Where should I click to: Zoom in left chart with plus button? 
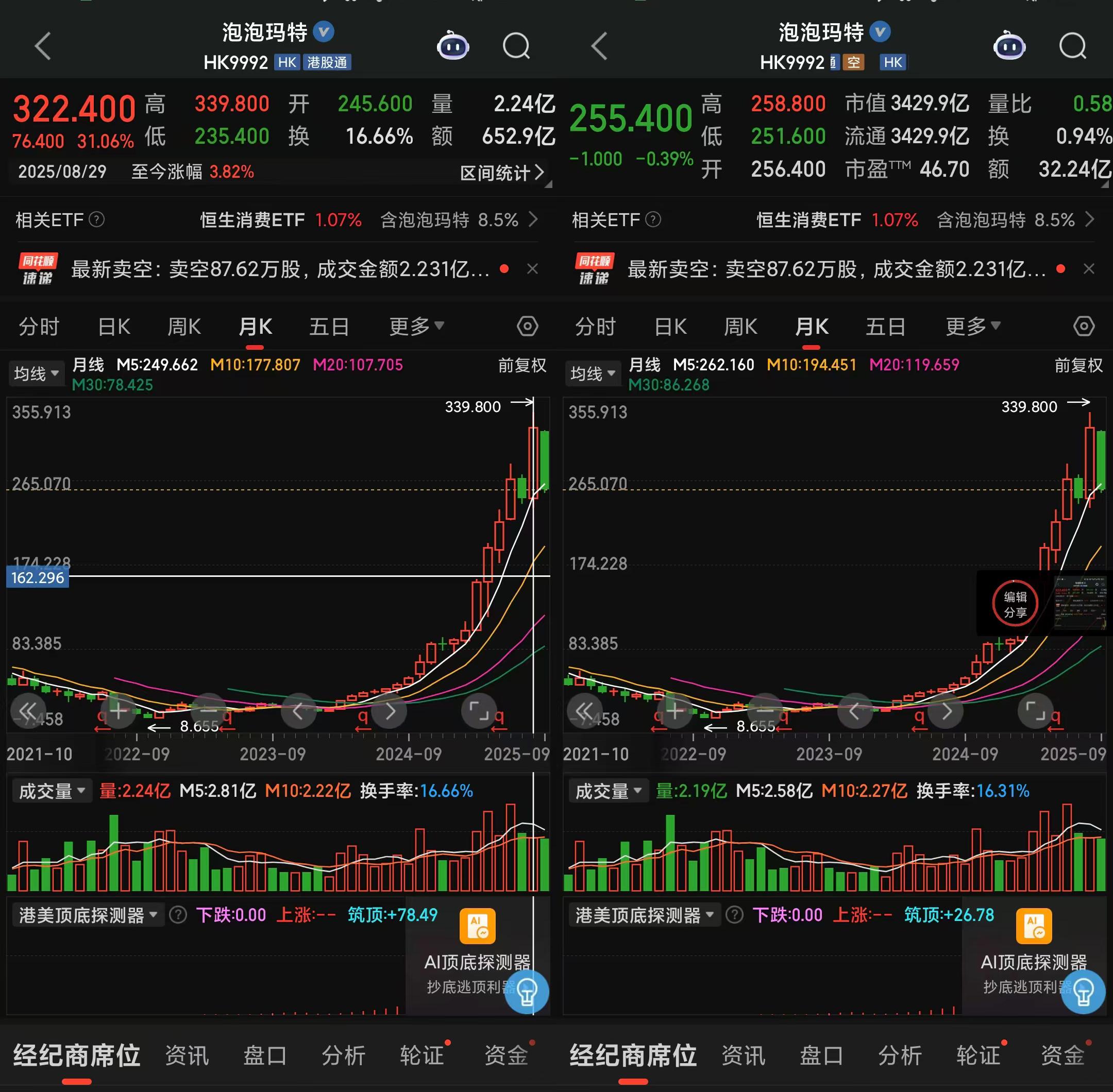coord(118,711)
